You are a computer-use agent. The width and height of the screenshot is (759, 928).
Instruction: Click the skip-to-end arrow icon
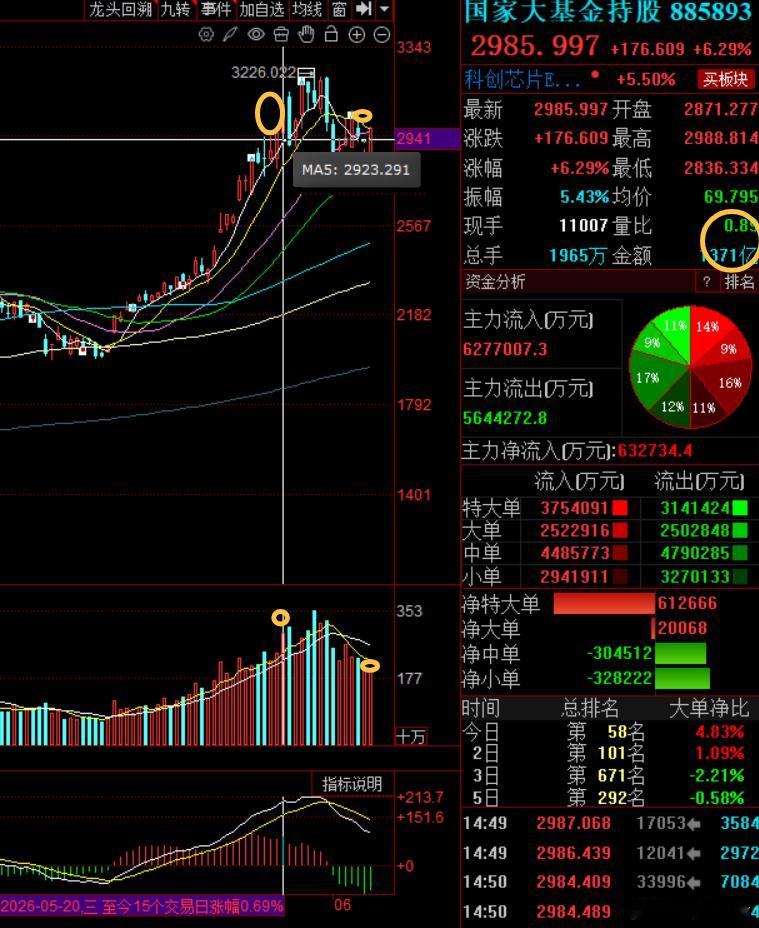click(x=363, y=9)
